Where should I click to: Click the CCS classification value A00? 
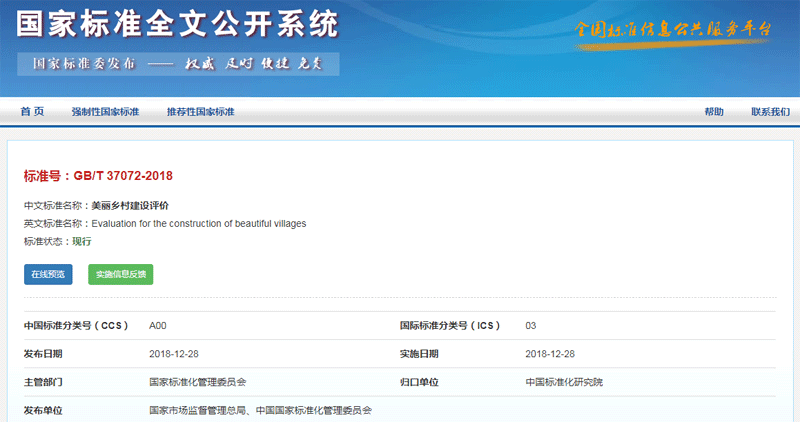pyautogui.click(x=158, y=326)
